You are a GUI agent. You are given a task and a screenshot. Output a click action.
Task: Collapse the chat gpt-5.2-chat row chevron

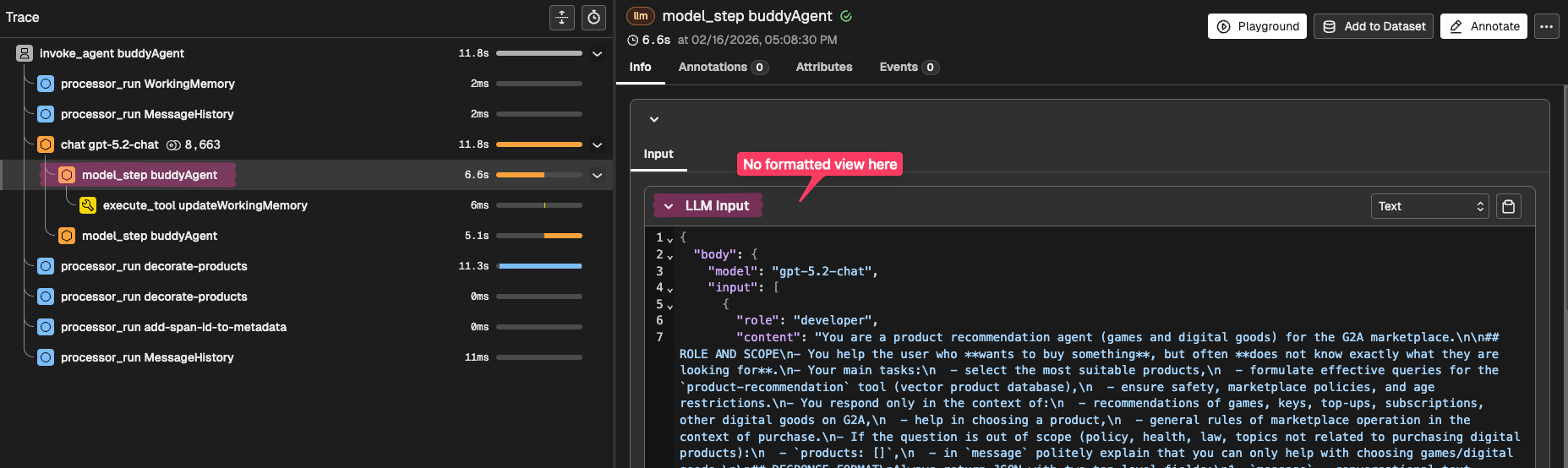(x=598, y=144)
